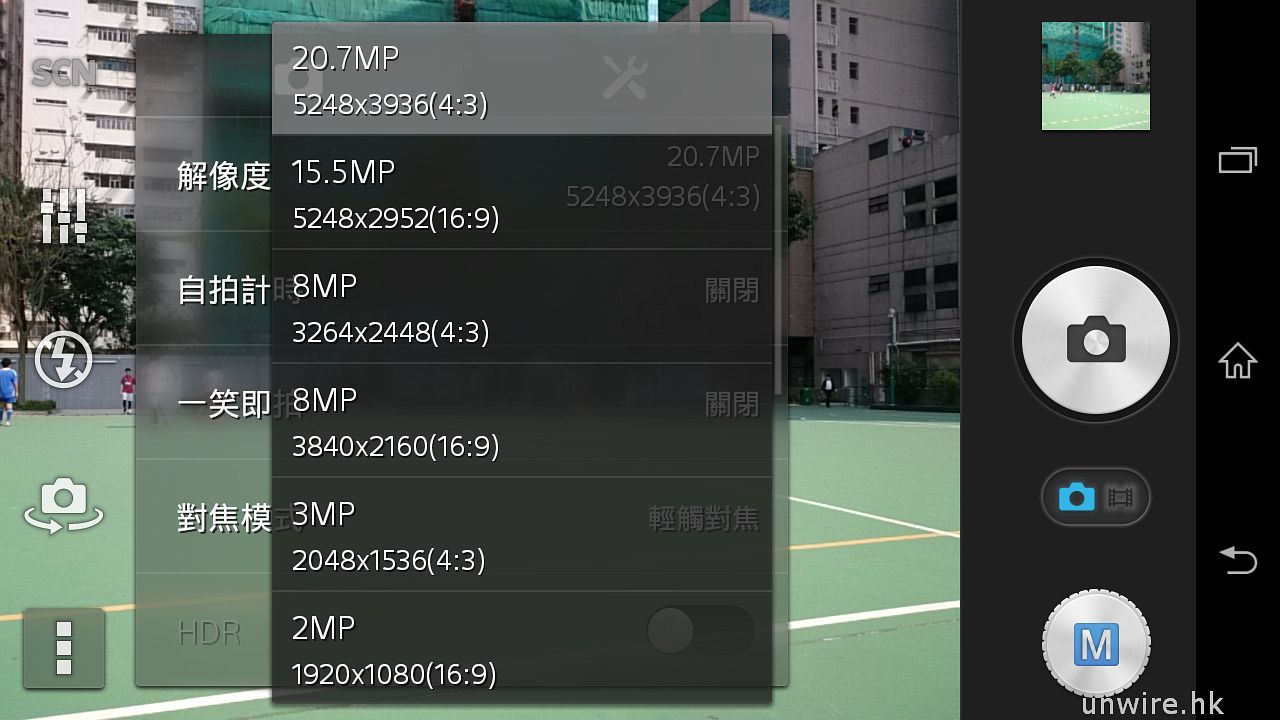1280x720 pixels.
Task: Toggle the HDR switch
Action: click(x=700, y=631)
